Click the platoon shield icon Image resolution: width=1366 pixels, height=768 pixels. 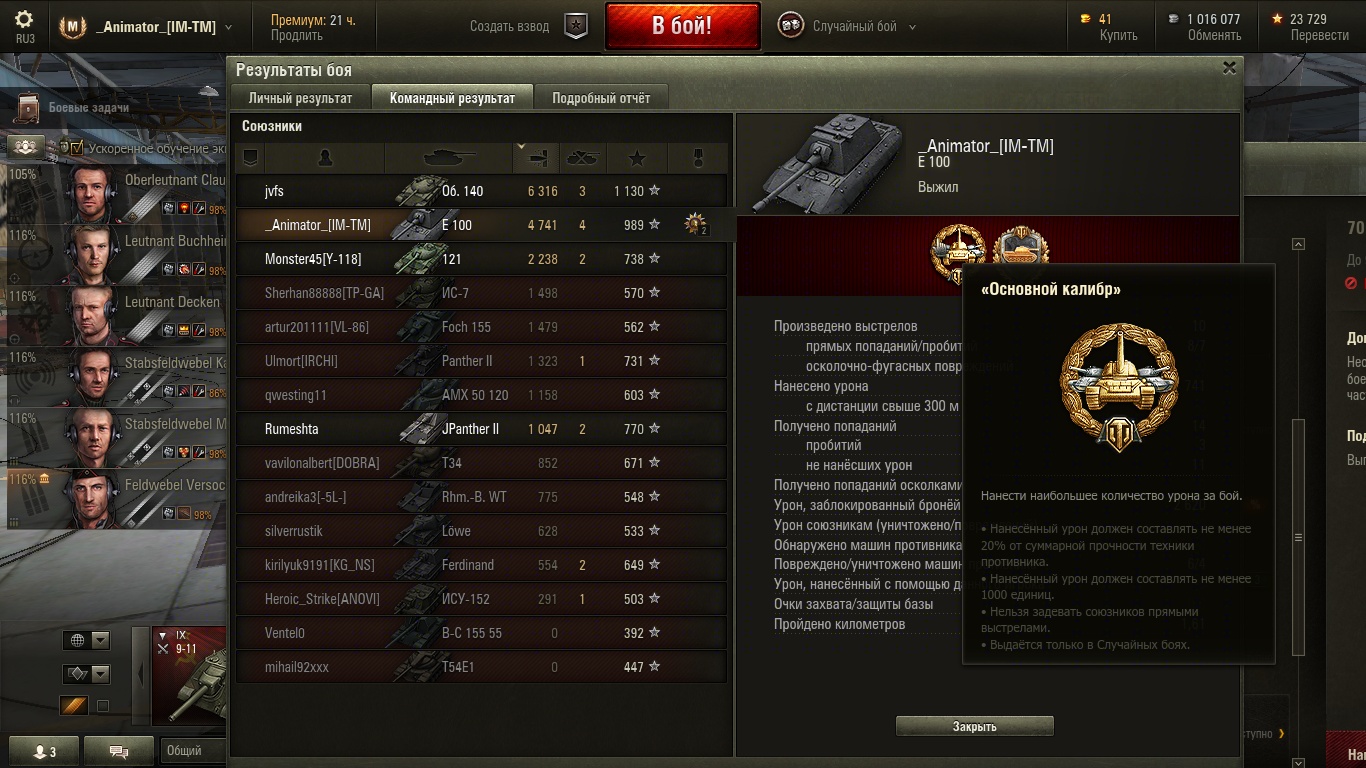click(576, 26)
